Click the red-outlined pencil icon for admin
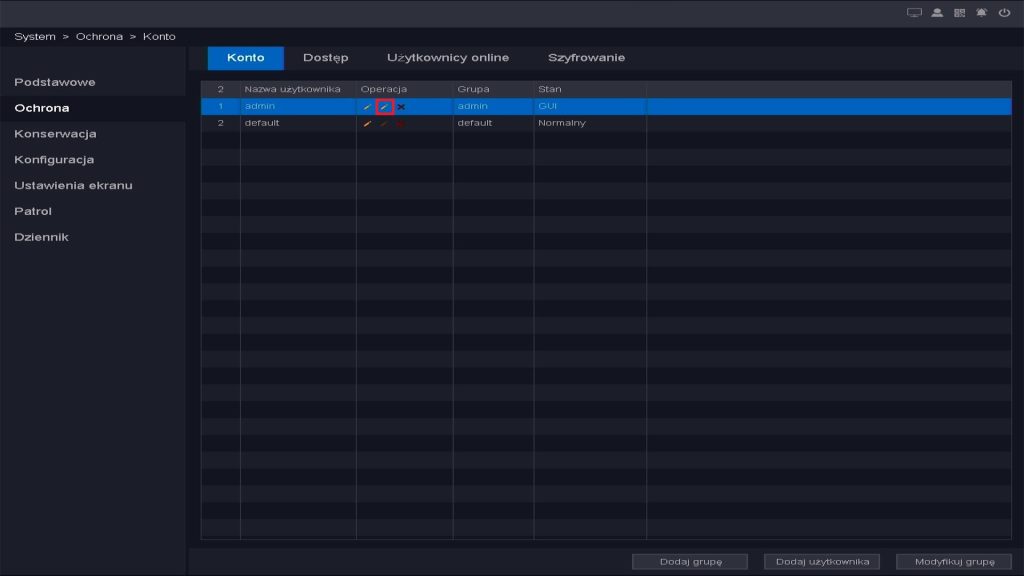This screenshot has width=1024, height=576. click(x=384, y=106)
